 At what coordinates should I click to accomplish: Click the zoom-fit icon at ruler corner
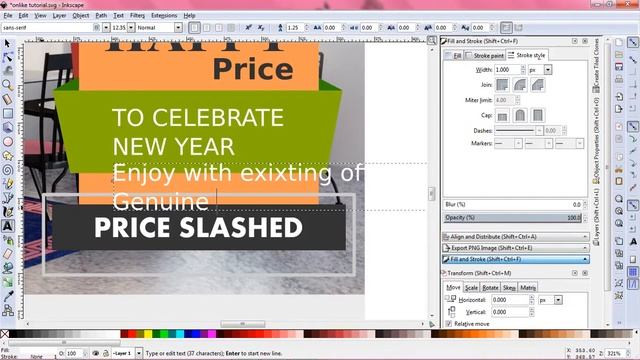(x=432, y=40)
